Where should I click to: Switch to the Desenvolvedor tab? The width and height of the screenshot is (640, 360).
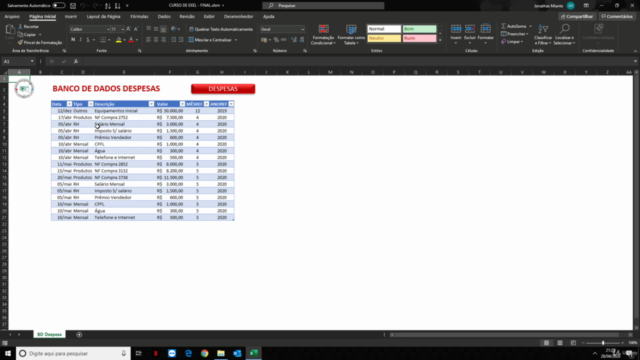click(238, 16)
